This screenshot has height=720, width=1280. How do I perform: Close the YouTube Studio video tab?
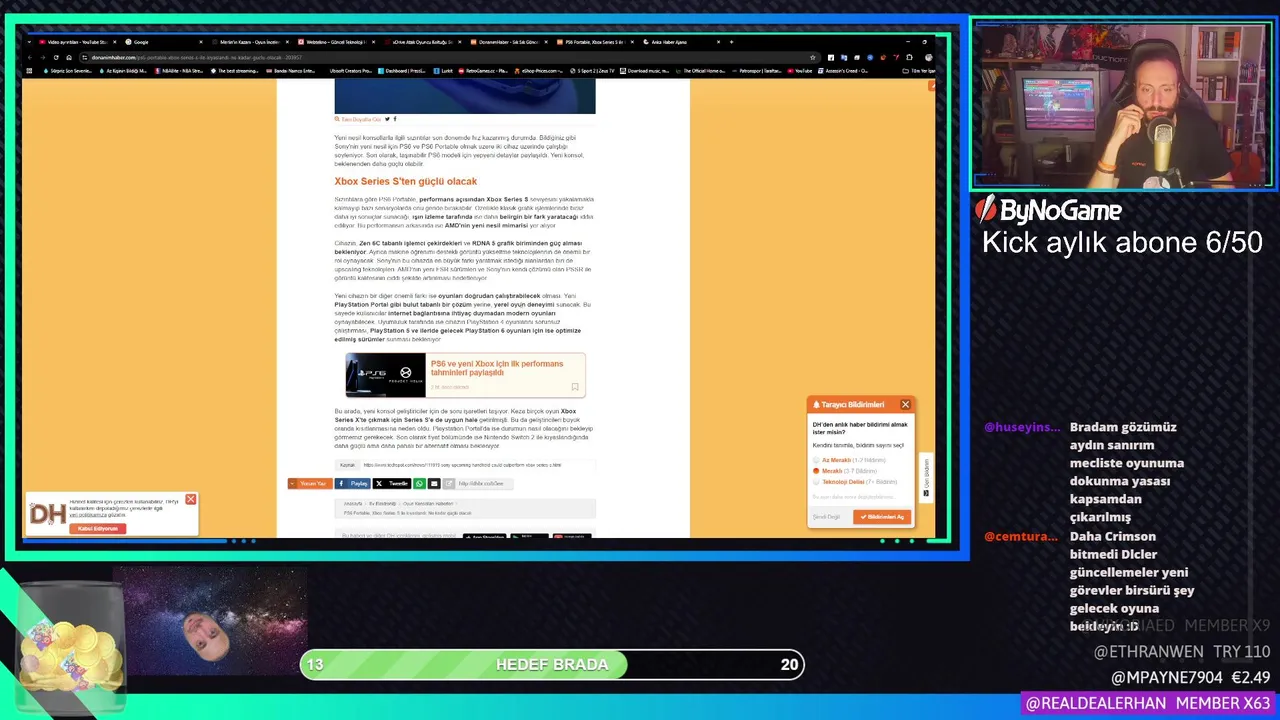pyautogui.click(x=114, y=42)
